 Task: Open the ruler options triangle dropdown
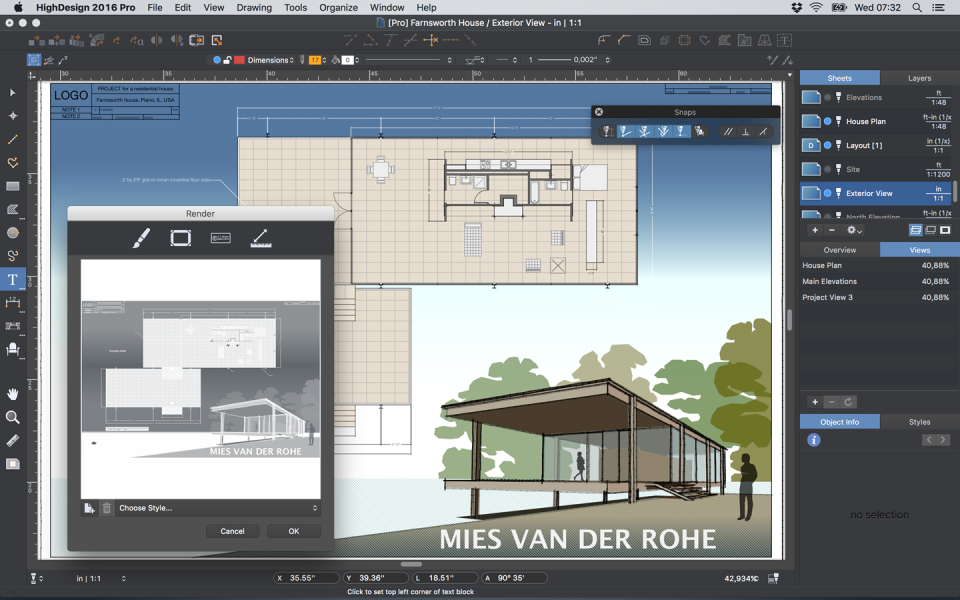[790, 75]
